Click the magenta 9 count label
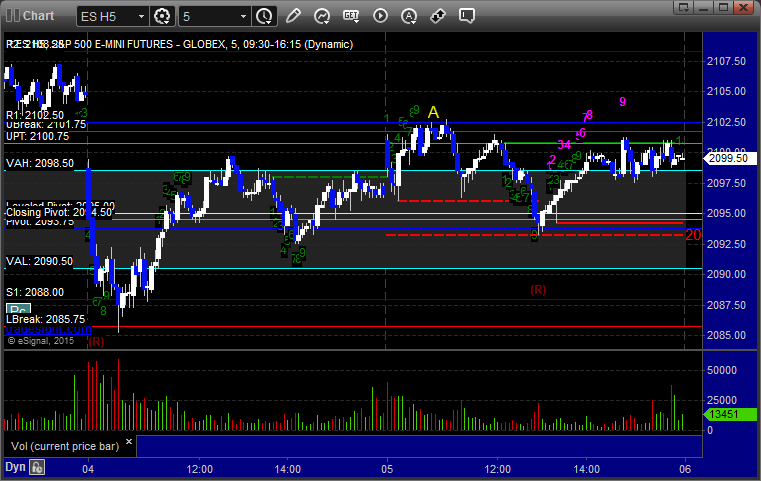The image size is (761, 481). coord(623,102)
